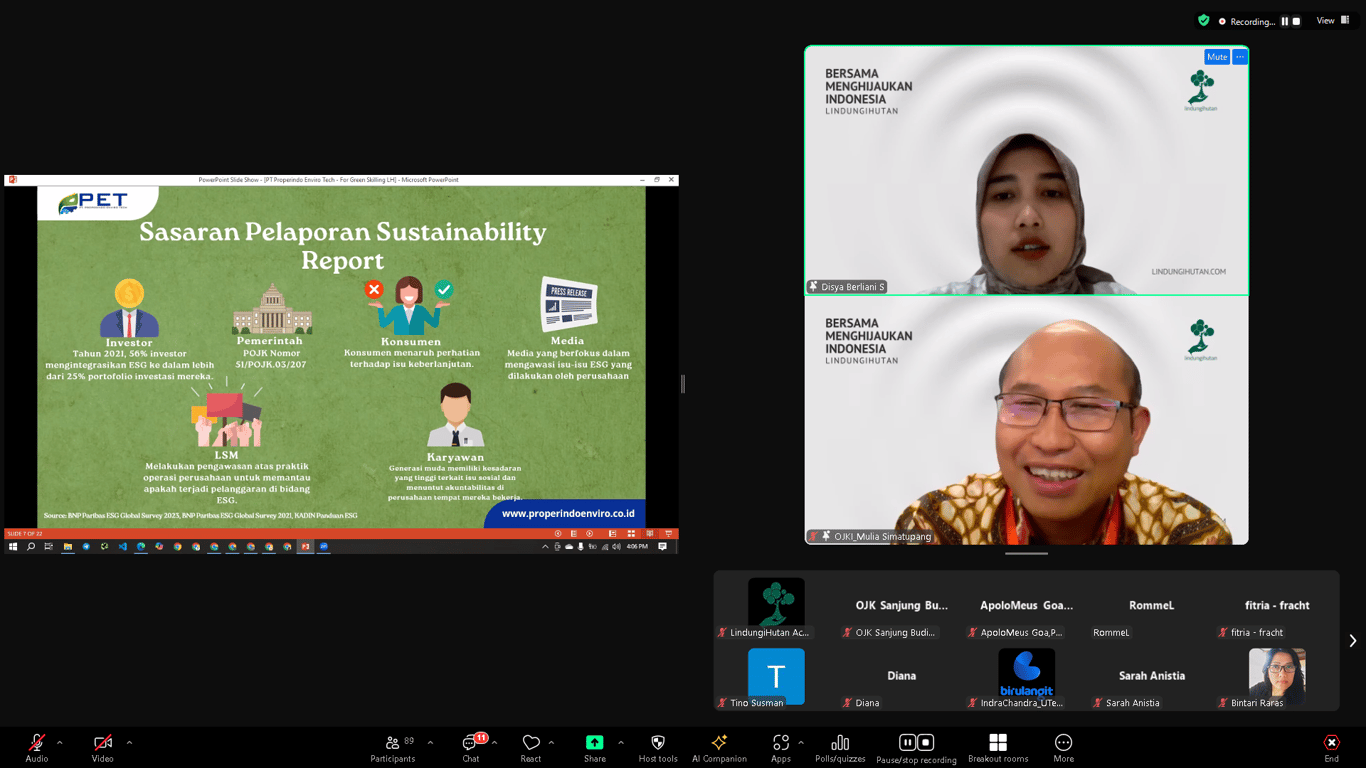Viewport: 1366px width, 768px height.
Task: Select ApoloMeus Goa participant tile
Action: [1026, 608]
